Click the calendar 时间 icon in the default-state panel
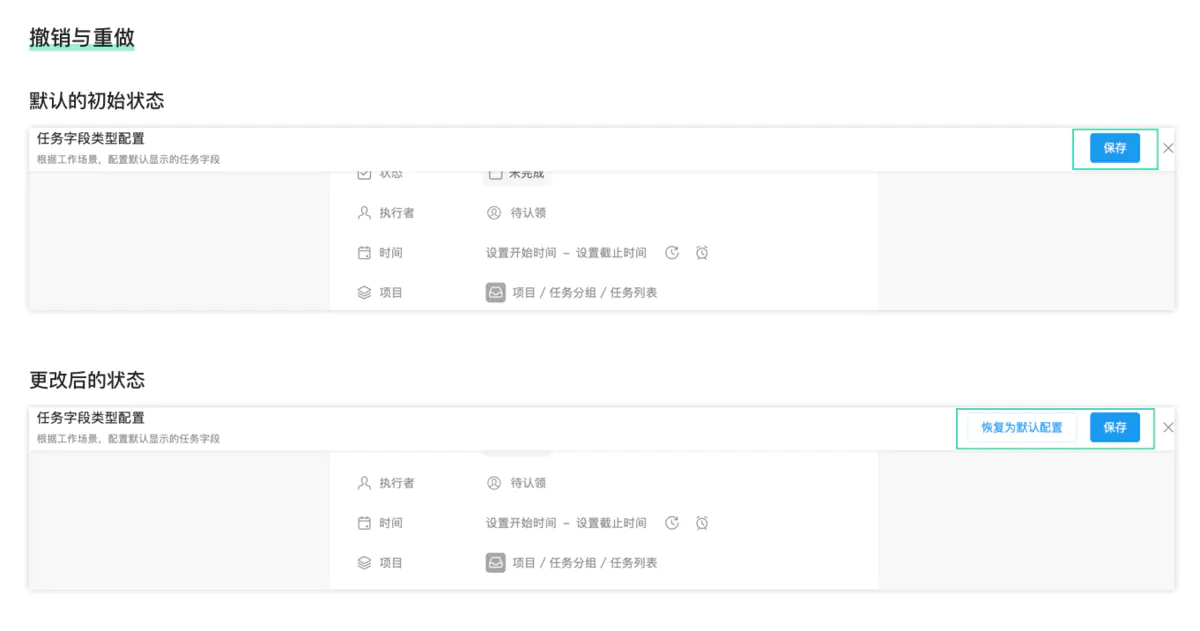Screen dimensions: 1200x631 (364, 253)
